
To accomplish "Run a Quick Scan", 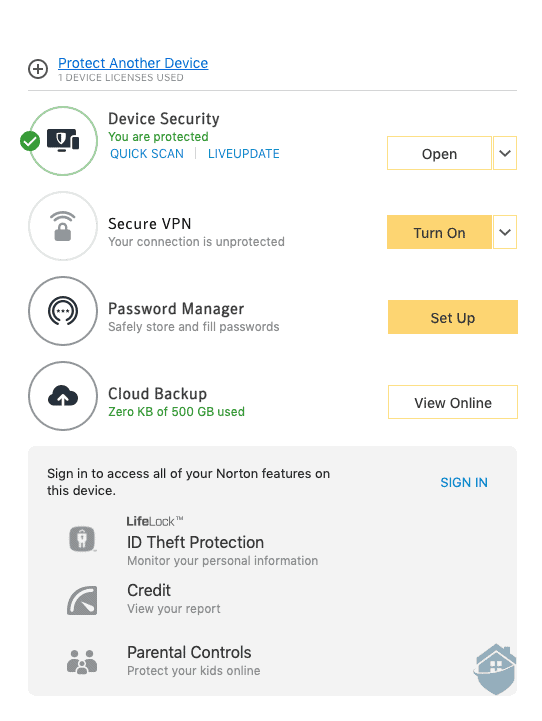I will pyautogui.click(x=147, y=154).
